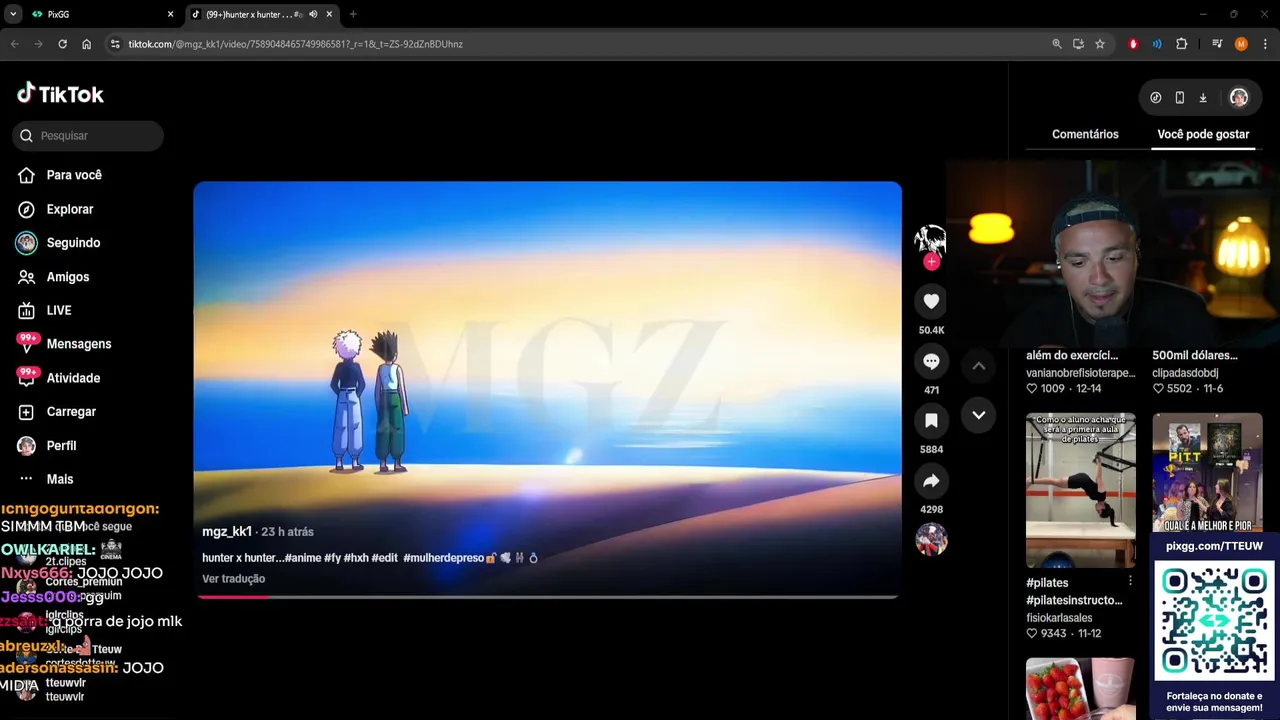The width and height of the screenshot is (1280, 720).
Task: Click the #anime hashtag
Action: point(302,558)
